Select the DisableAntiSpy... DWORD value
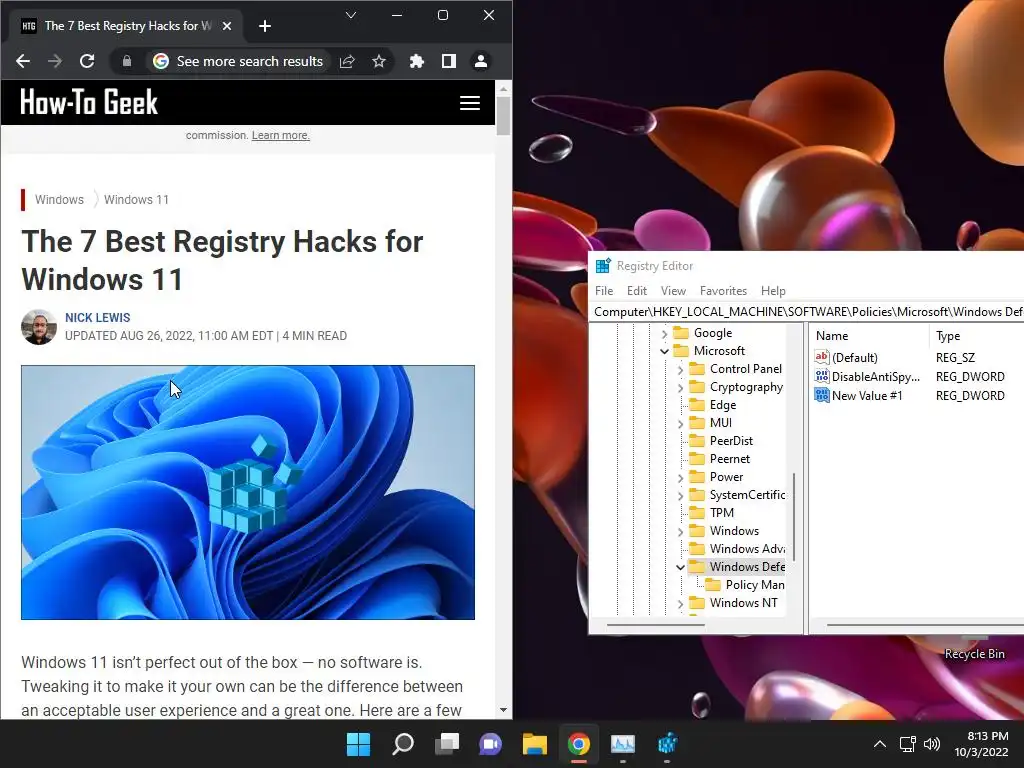 pos(875,377)
